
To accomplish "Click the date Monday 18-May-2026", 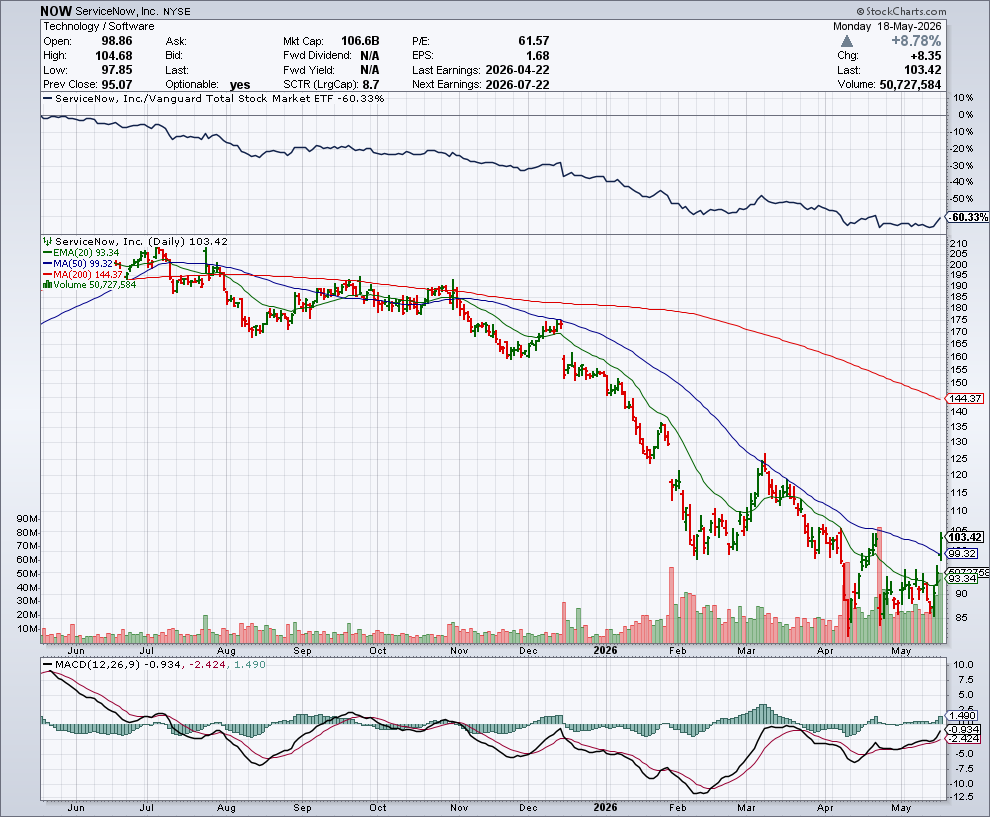I will pyautogui.click(x=886, y=26).
